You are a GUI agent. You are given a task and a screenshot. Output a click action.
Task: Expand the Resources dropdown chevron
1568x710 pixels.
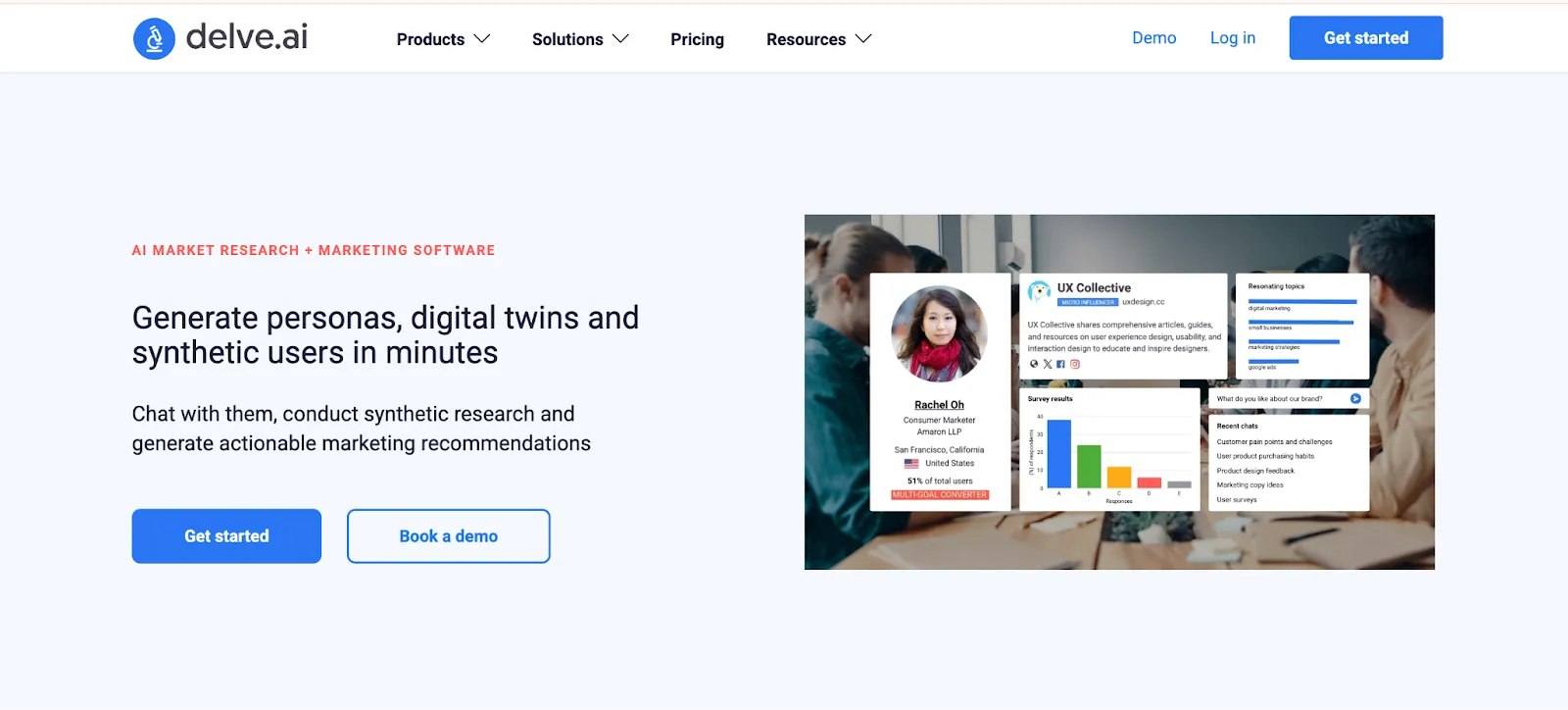[863, 39]
